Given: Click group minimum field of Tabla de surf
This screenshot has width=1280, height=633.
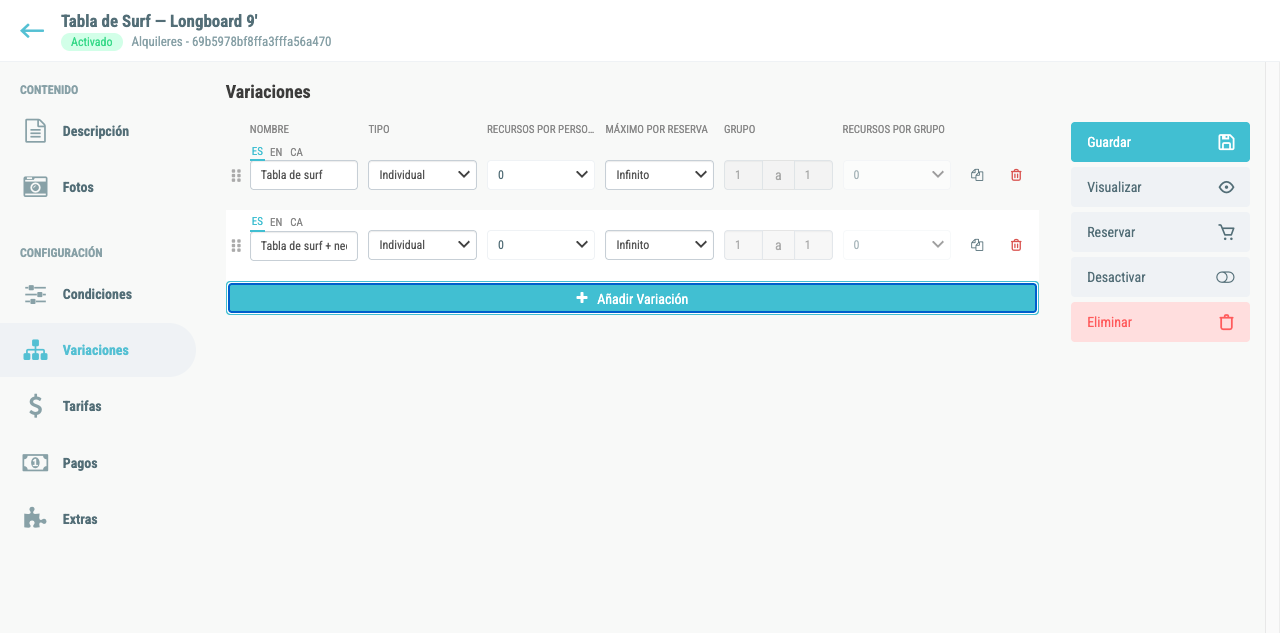Looking at the screenshot, I should (x=743, y=175).
